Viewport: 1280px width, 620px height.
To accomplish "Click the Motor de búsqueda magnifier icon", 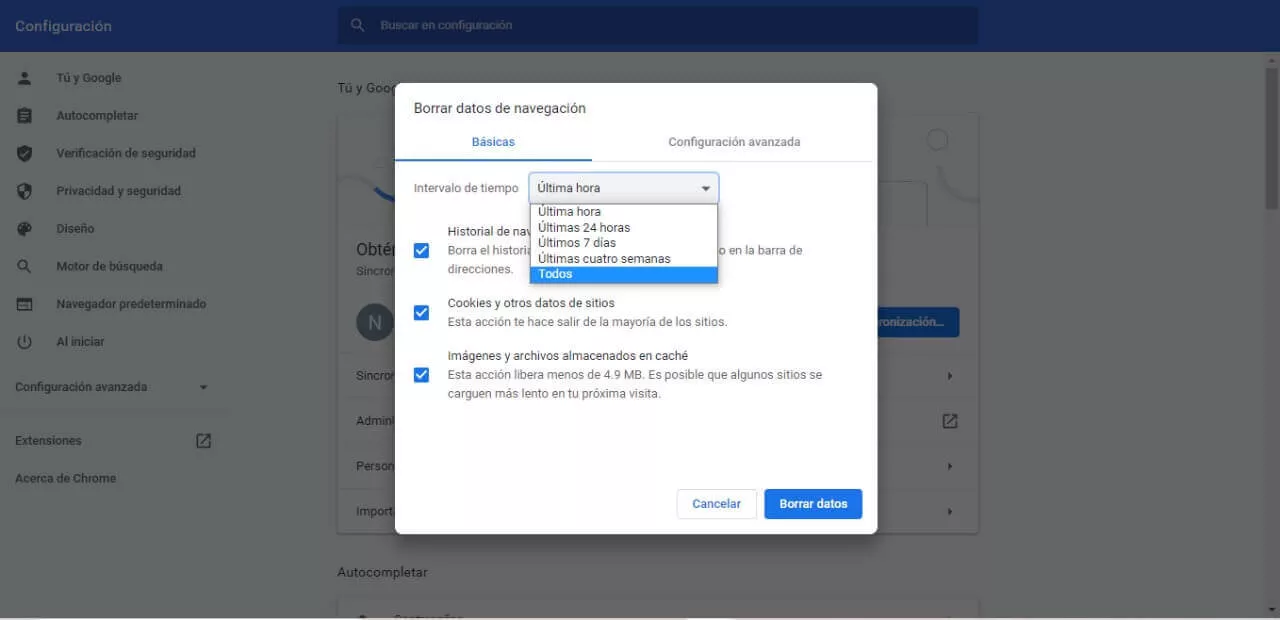I will [25, 266].
